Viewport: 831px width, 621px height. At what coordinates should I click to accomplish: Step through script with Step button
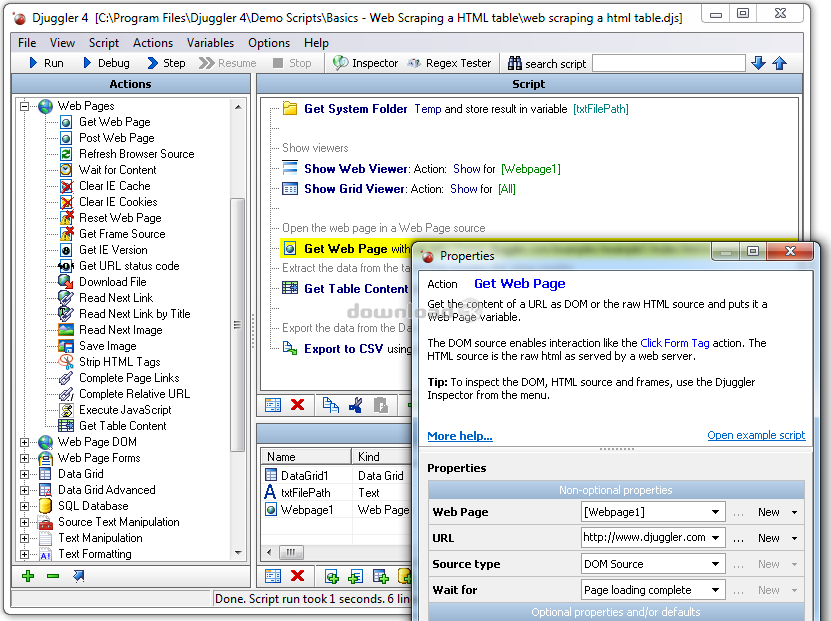coord(166,63)
